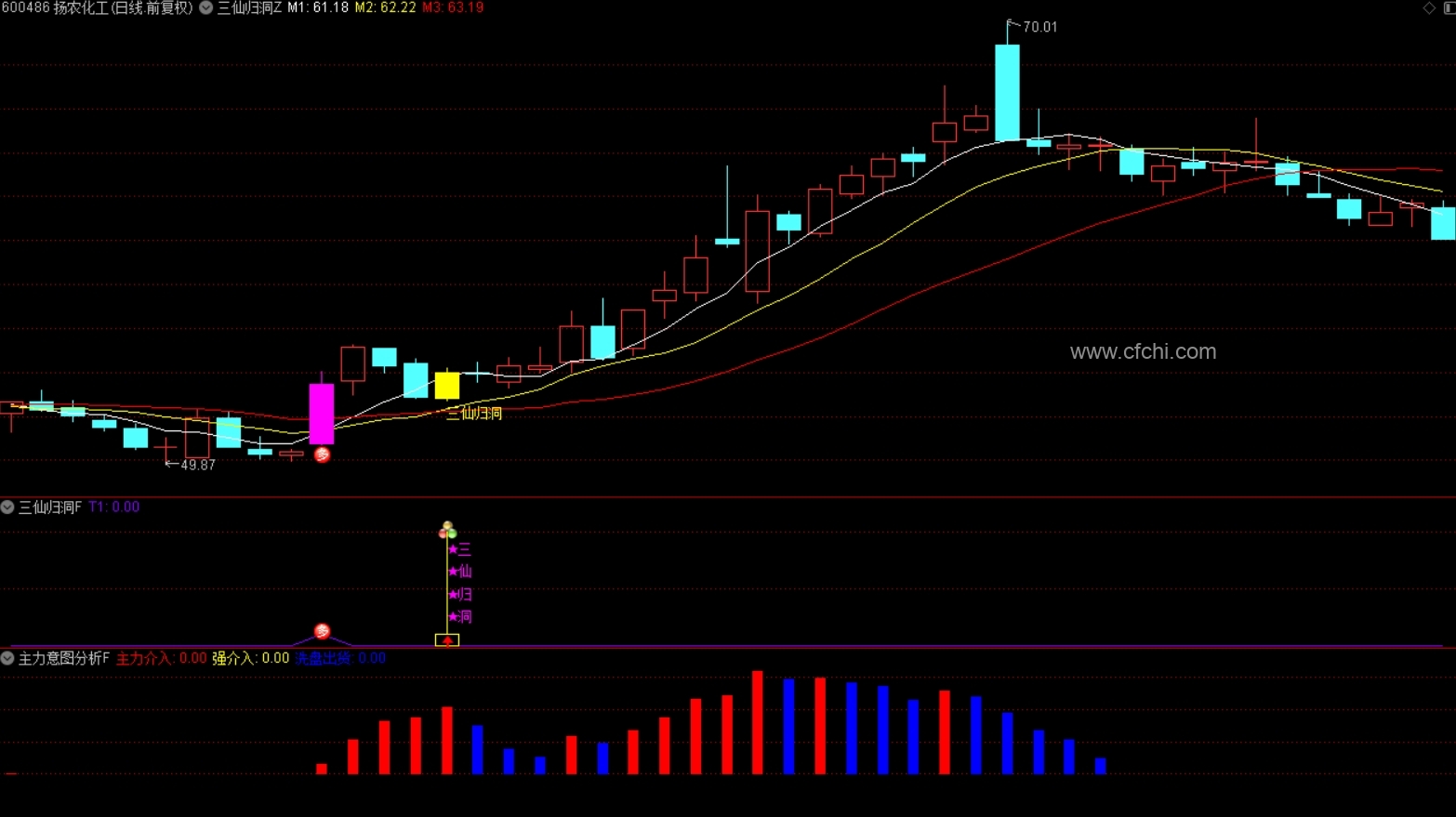Click the diamond icon at top right

(1429, 7)
